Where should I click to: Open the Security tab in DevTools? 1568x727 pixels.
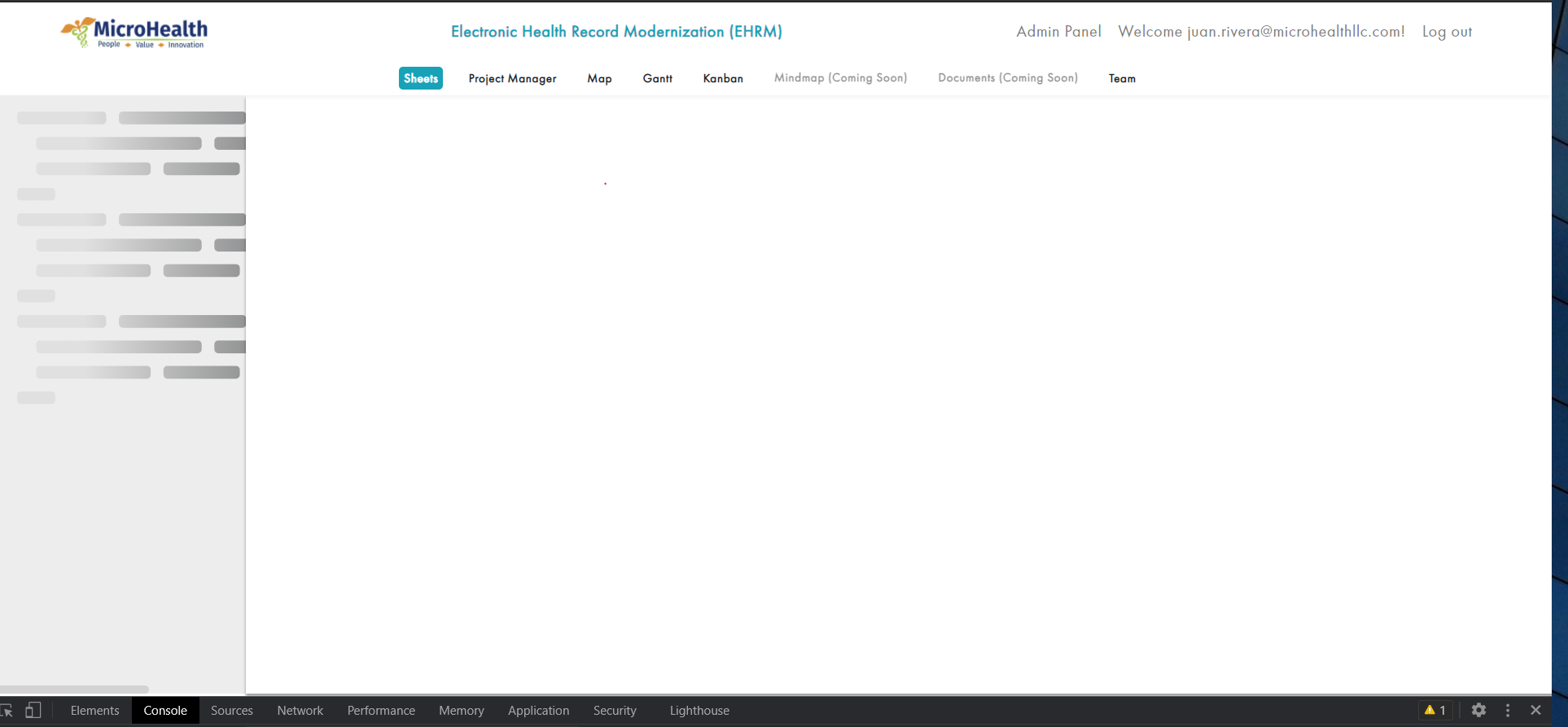click(x=615, y=711)
